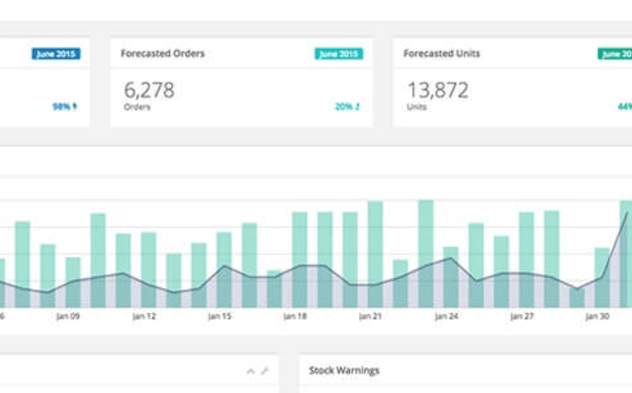Collapse the panel using the chevron icon

tap(250, 371)
